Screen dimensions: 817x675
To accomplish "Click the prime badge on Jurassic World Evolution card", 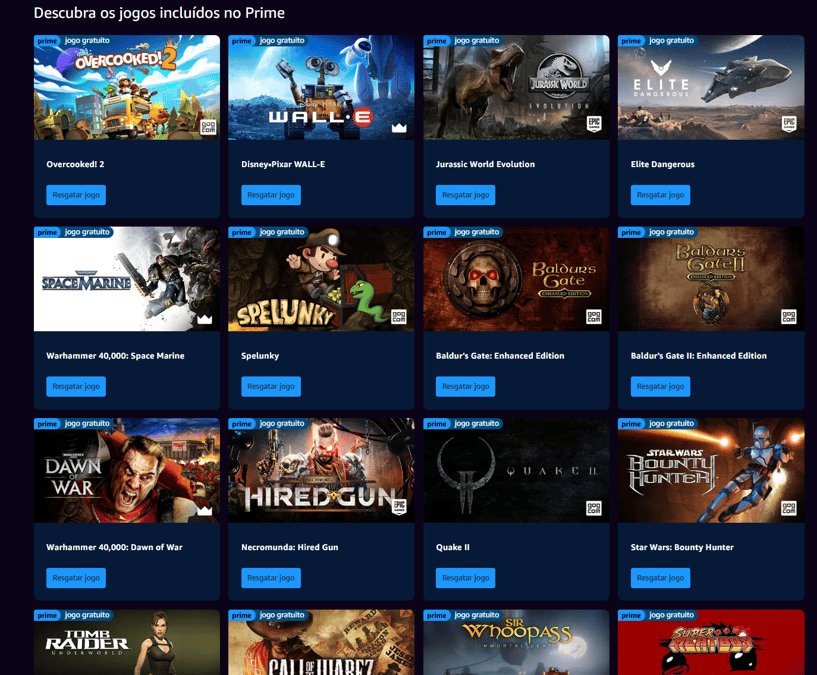I will pos(437,41).
